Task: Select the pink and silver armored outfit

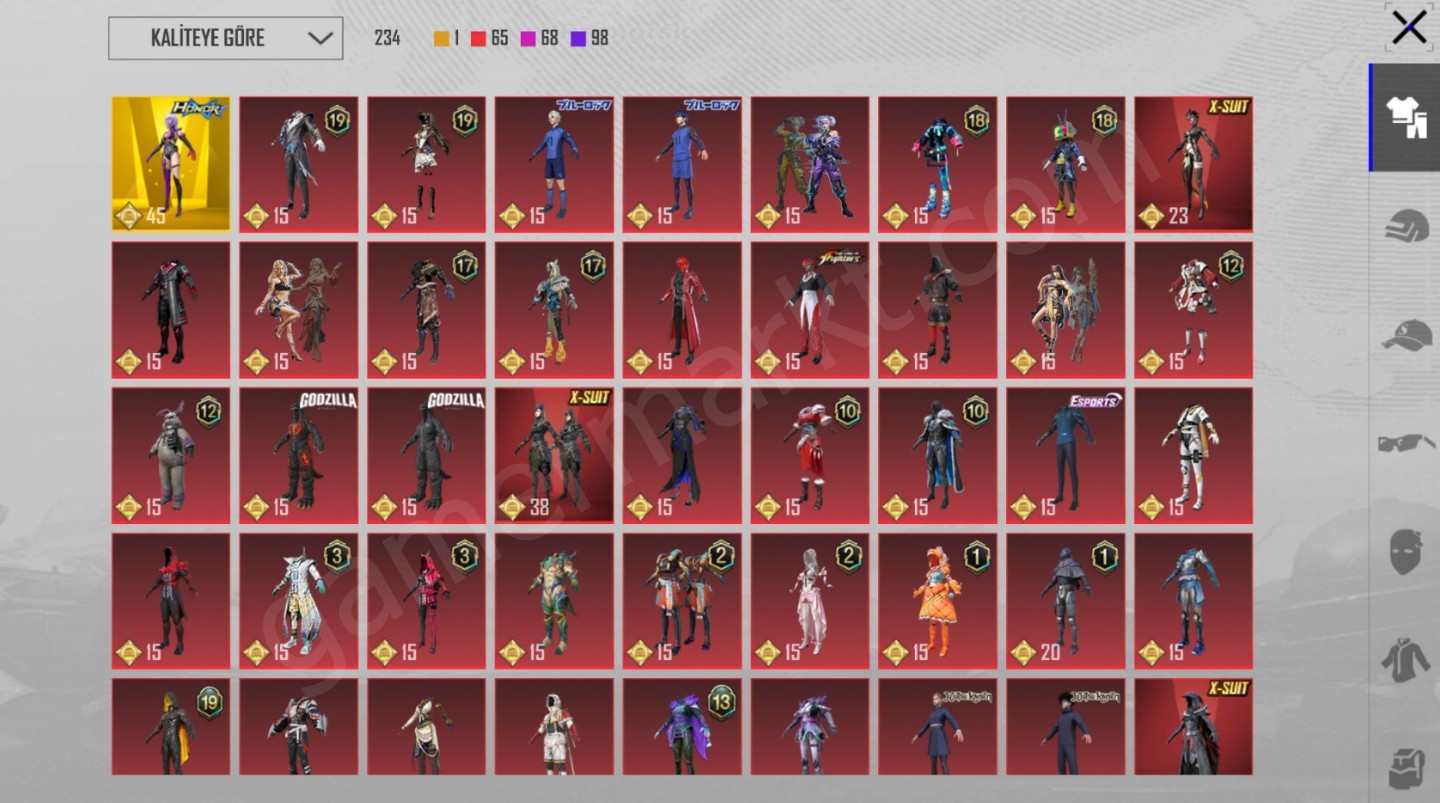Action: (x=810, y=727)
